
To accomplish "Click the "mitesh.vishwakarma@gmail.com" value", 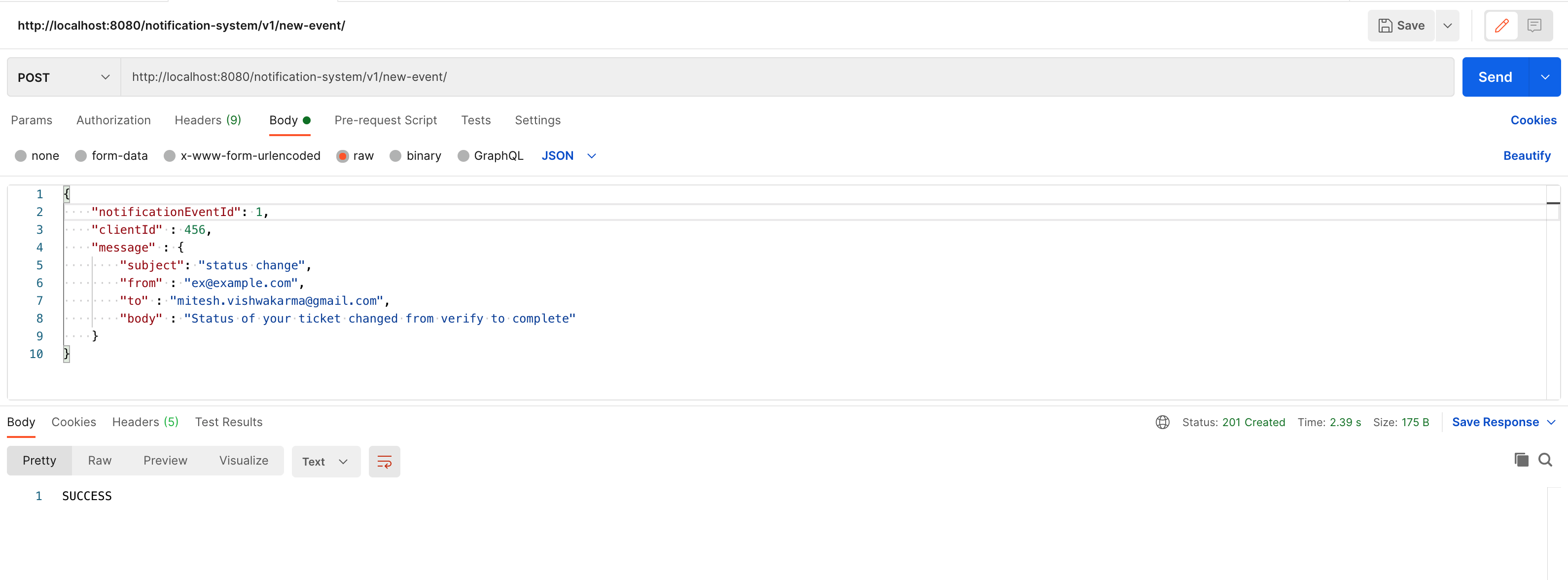I will pos(277,301).
